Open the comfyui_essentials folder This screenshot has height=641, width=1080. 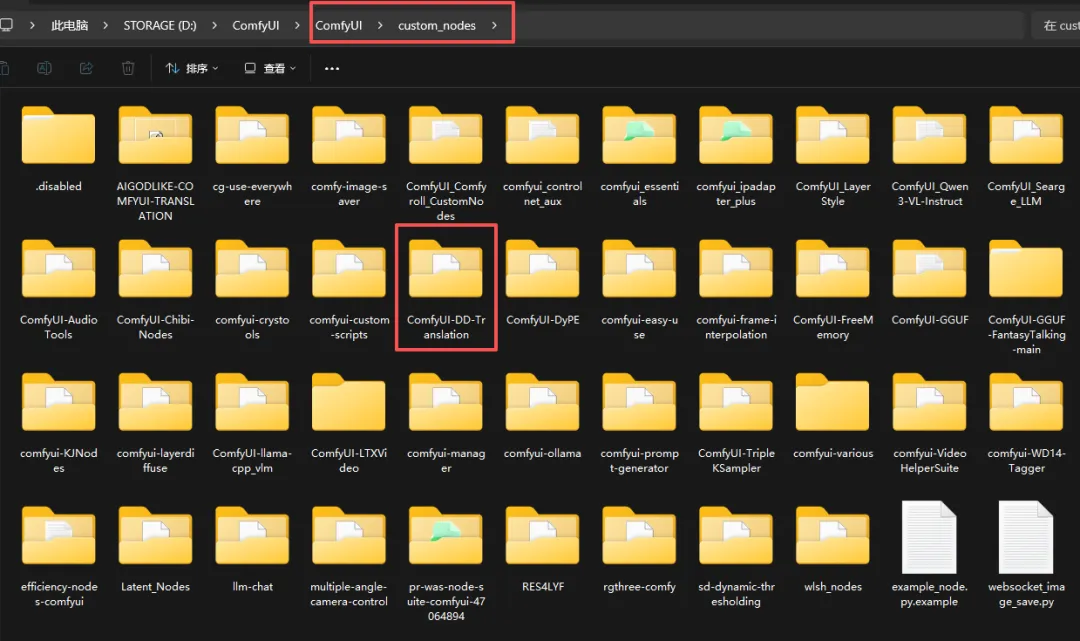point(639,136)
